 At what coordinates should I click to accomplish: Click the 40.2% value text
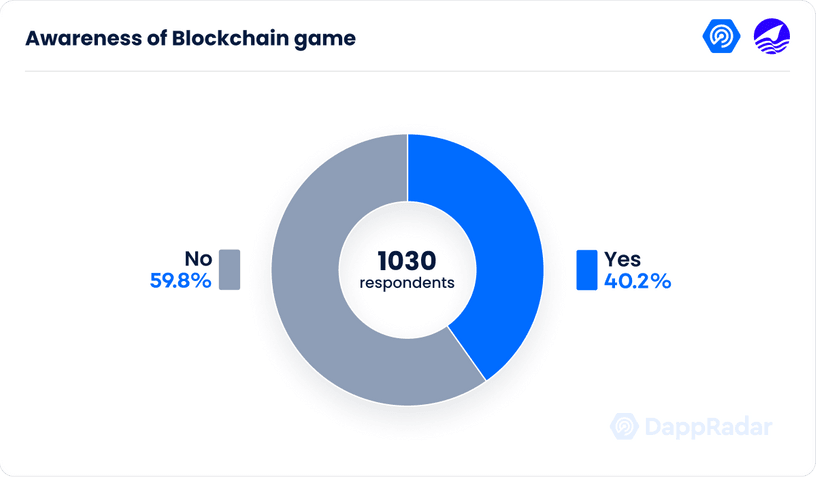[x=637, y=281]
